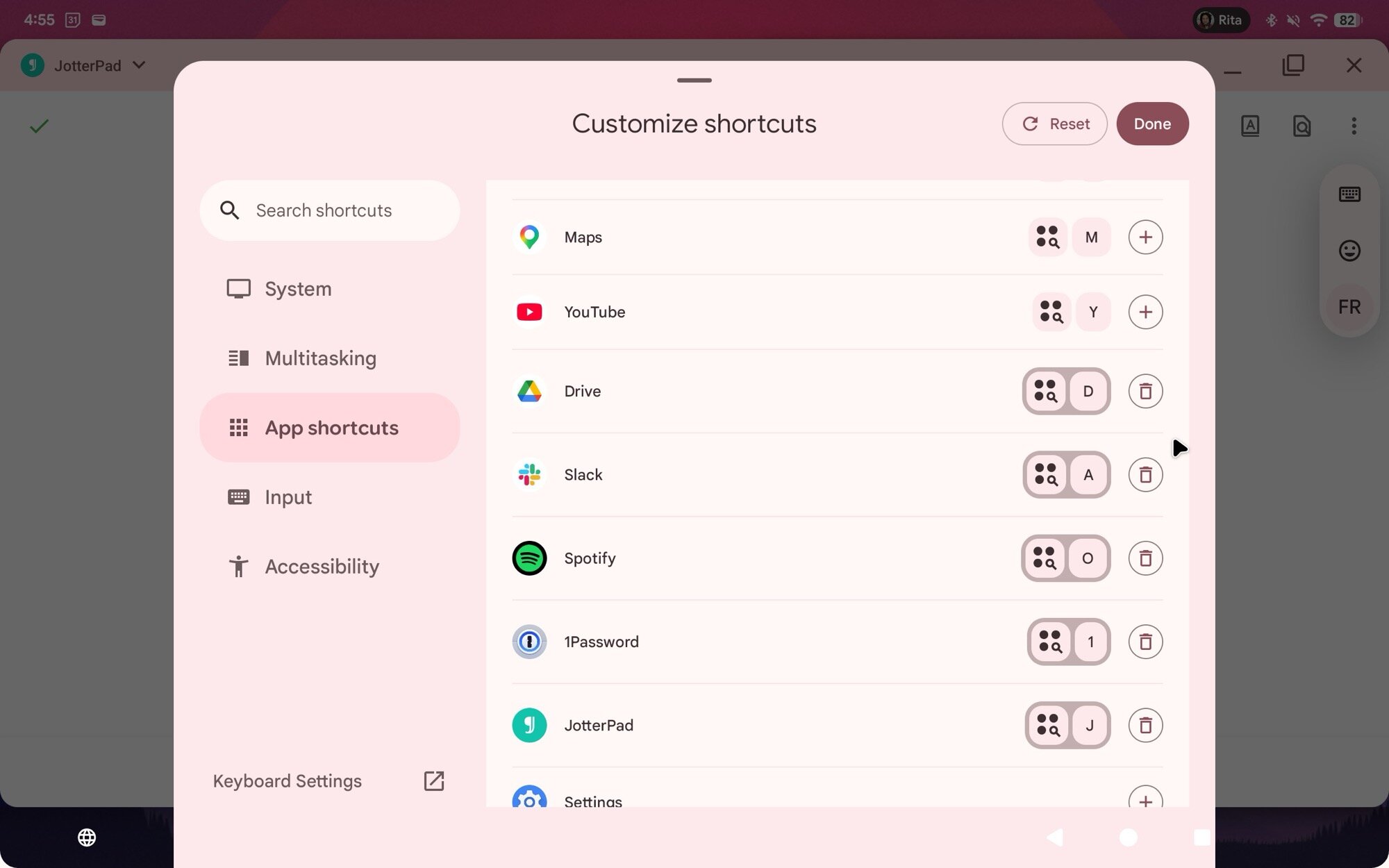The image size is (1389, 868).
Task: Add a YouTube keyboard shortcut
Action: pyautogui.click(x=1146, y=312)
